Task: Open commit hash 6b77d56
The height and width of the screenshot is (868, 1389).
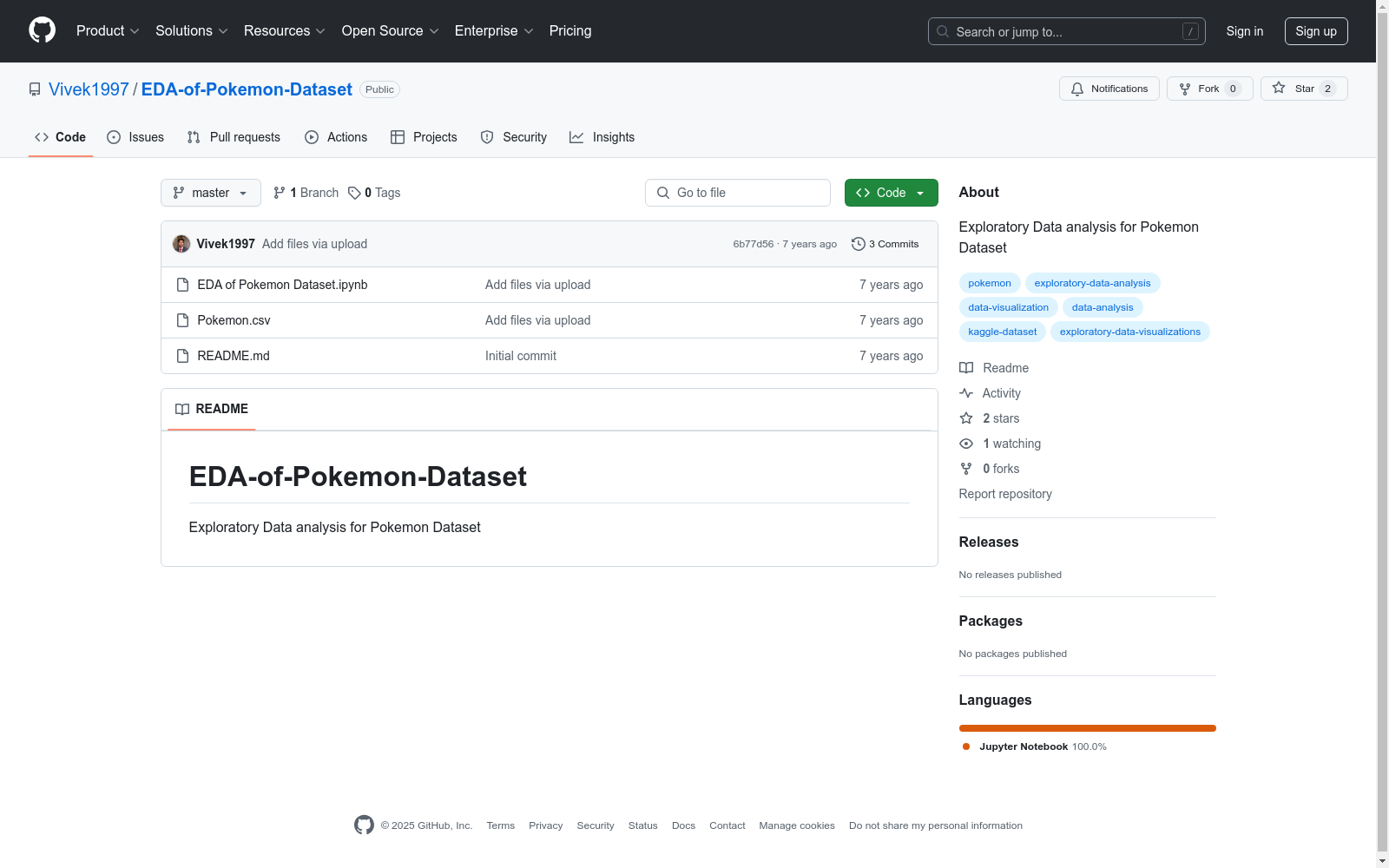Action: click(753, 244)
